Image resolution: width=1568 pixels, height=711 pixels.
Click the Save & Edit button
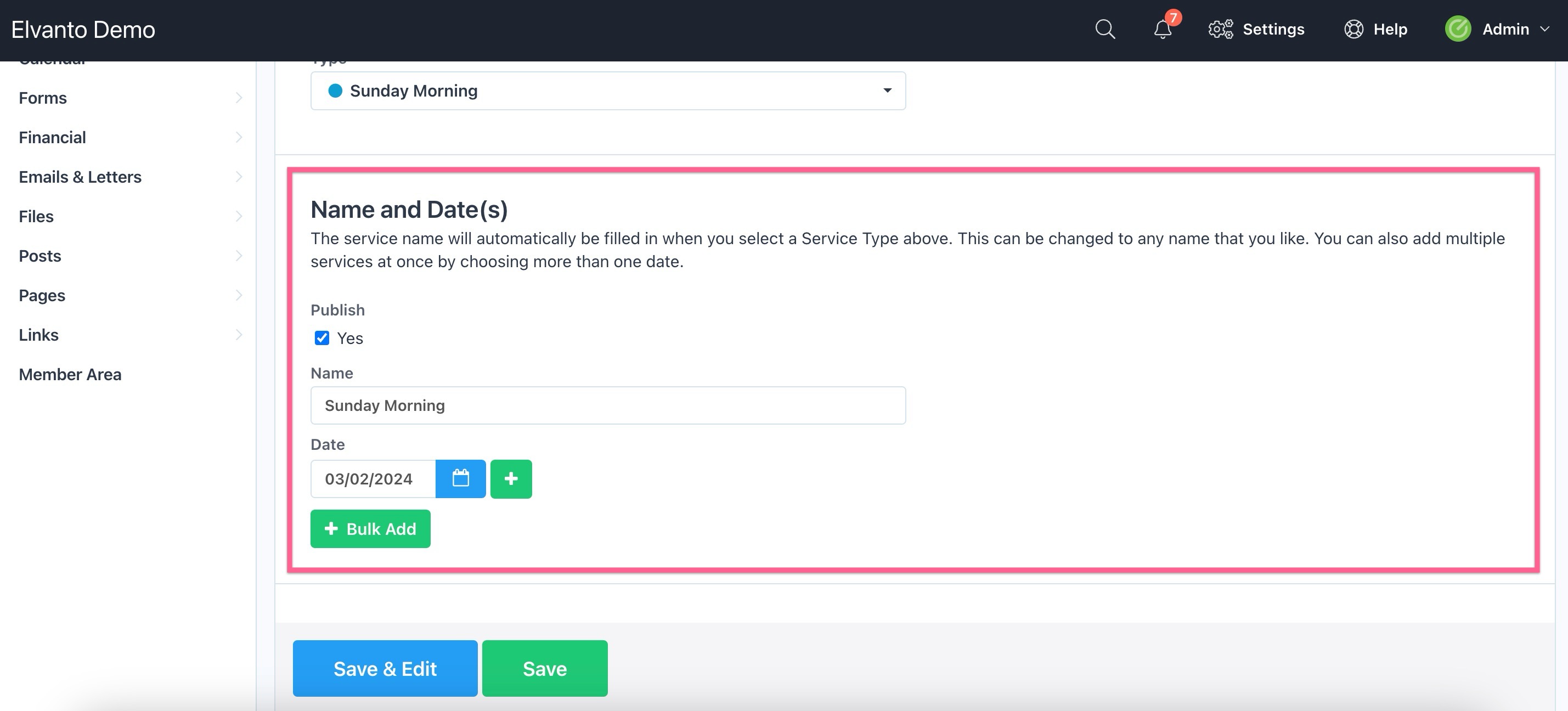click(x=385, y=668)
